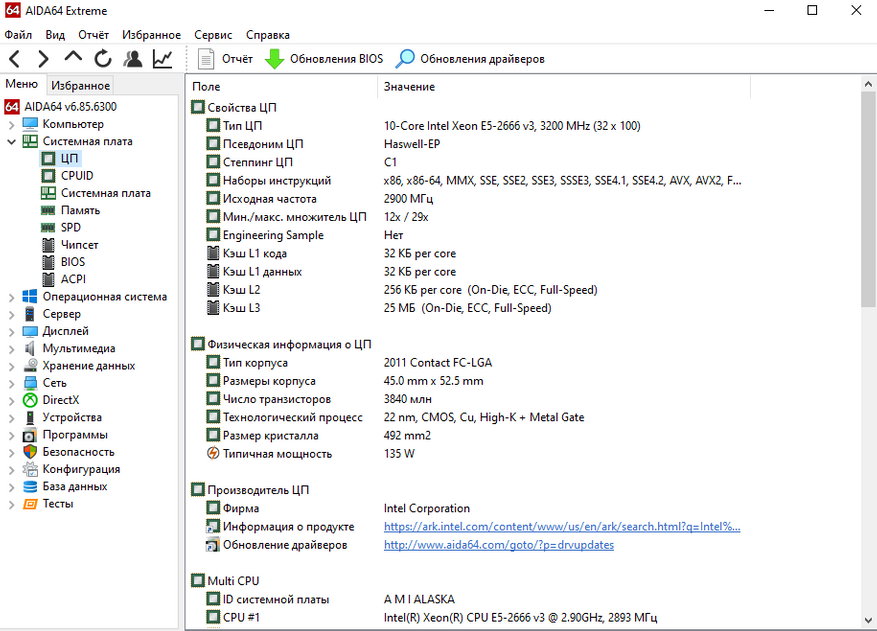Click the Значение column header
The image size is (877, 631).
coord(409,87)
